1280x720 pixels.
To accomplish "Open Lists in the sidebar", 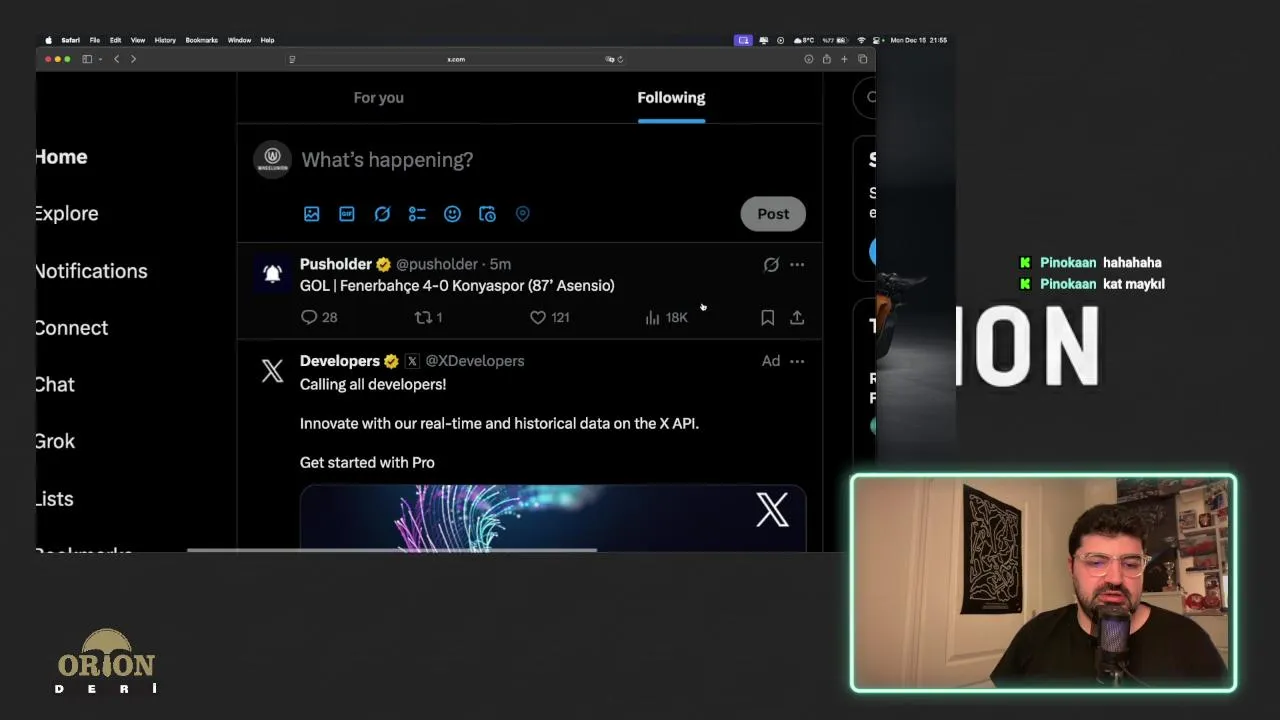I will 54,499.
